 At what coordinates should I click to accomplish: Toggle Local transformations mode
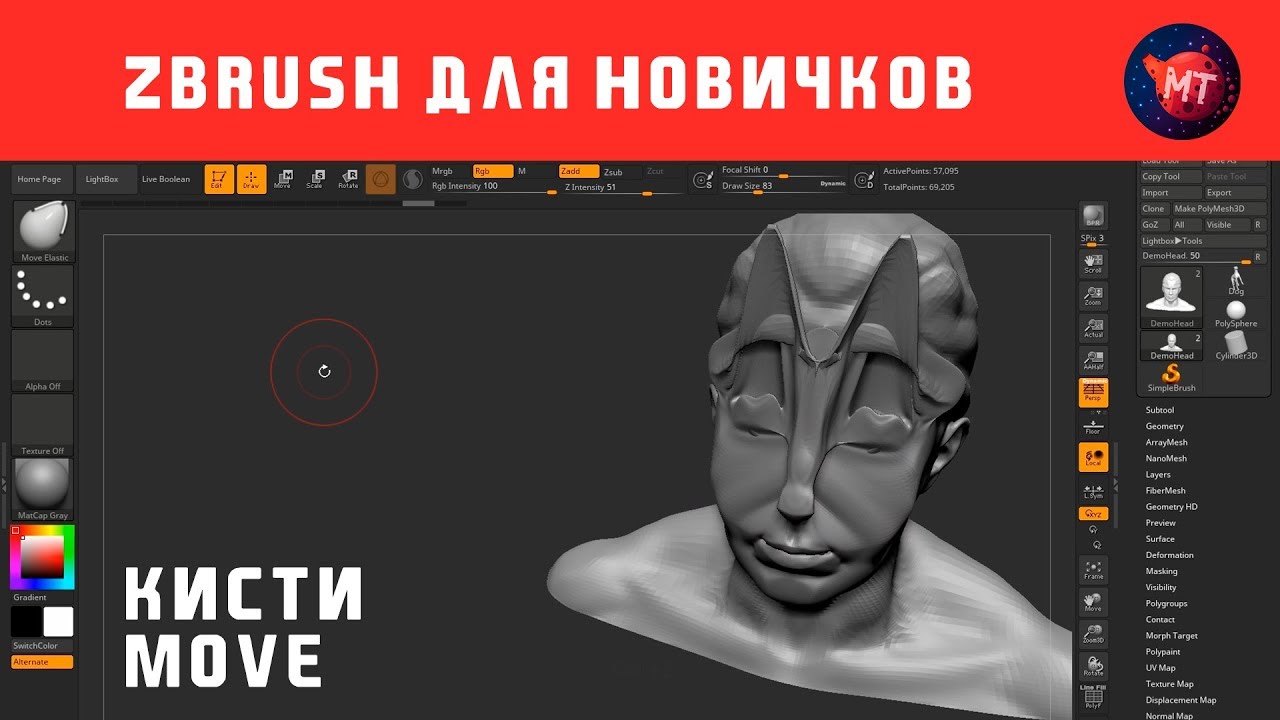coord(1093,457)
